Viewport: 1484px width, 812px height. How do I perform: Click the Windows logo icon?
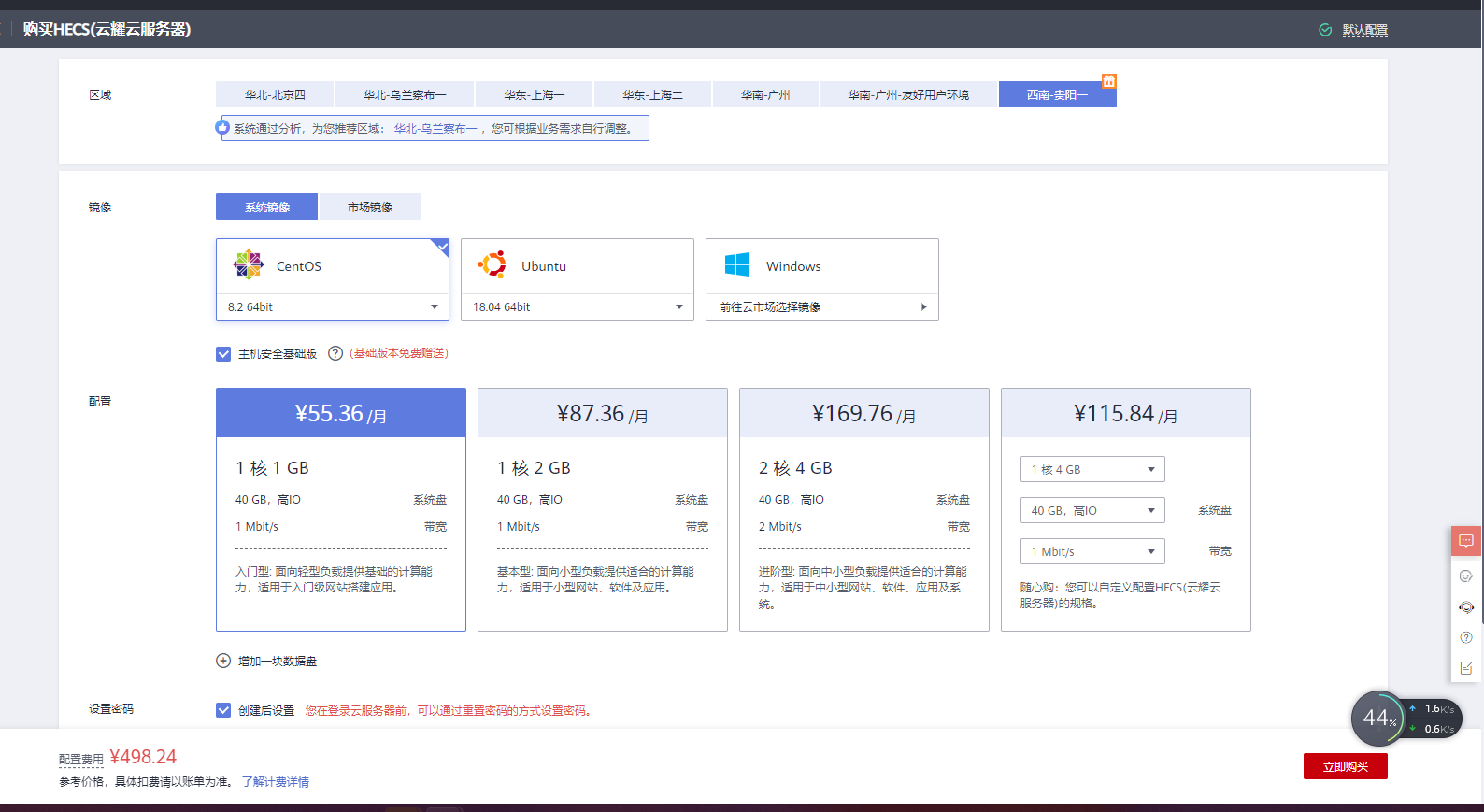pyautogui.click(x=737, y=264)
